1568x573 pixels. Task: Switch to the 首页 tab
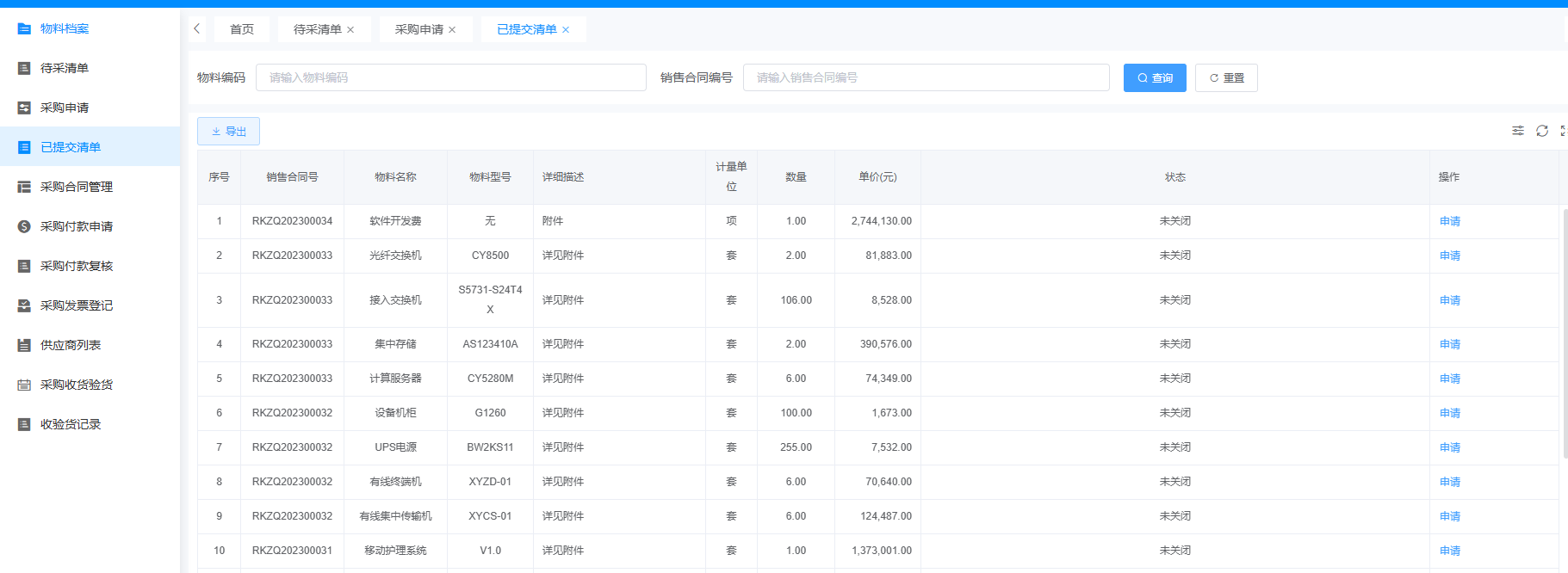coord(242,29)
